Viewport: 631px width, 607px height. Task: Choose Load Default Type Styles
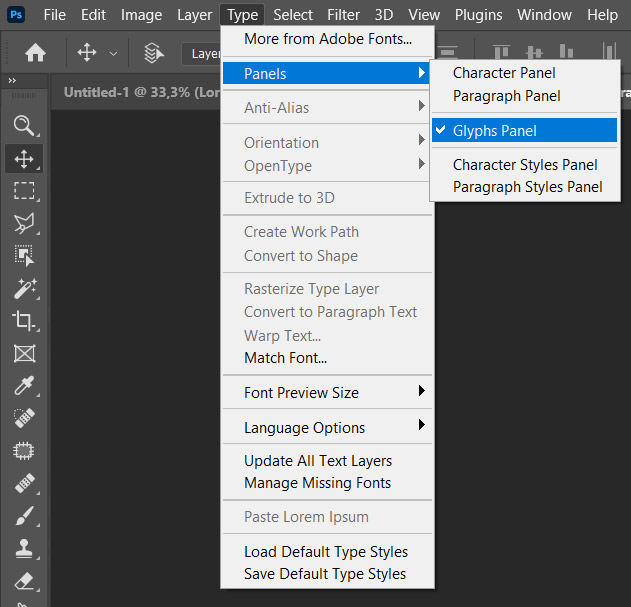tap(327, 551)
